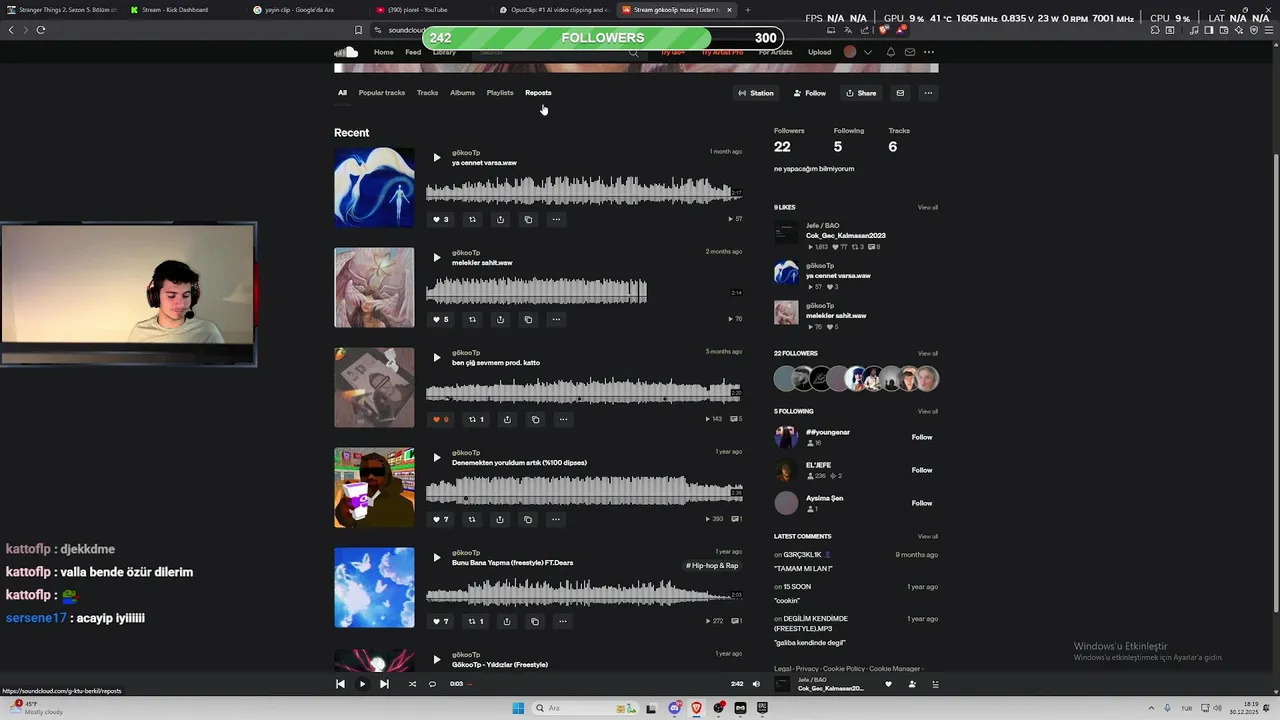Play 'Bunu Bana Yapma (freestyle)' track
Screen dimensions: 1280x720
(x=436, y=557)
